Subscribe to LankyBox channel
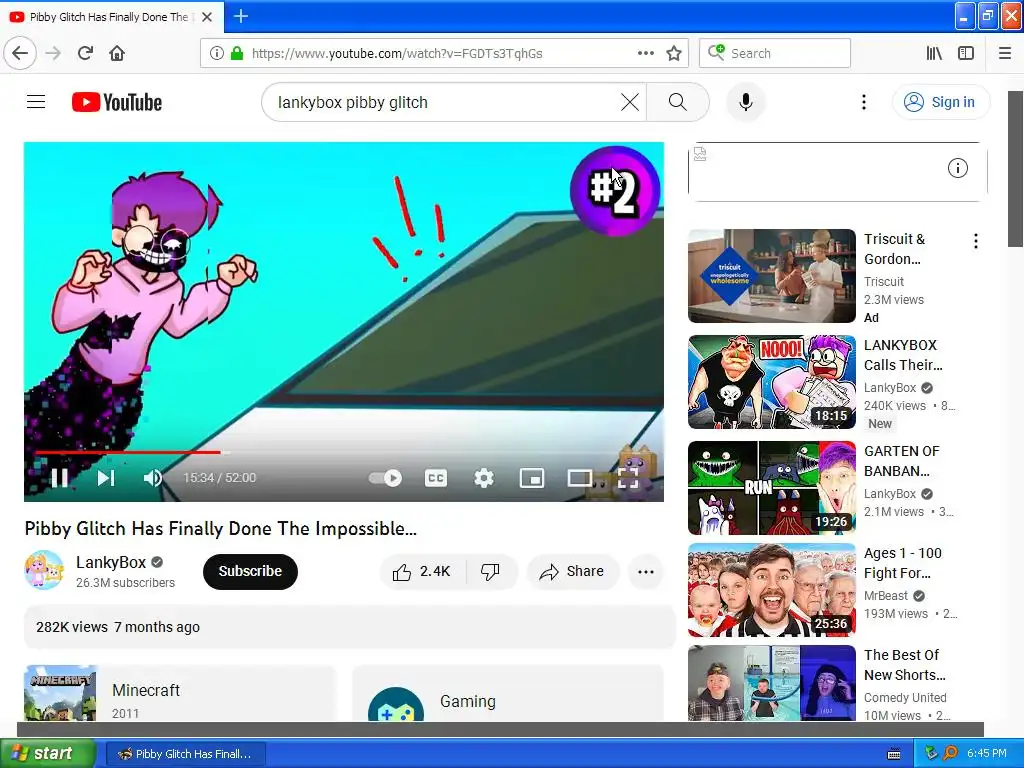 click(250, 571)
